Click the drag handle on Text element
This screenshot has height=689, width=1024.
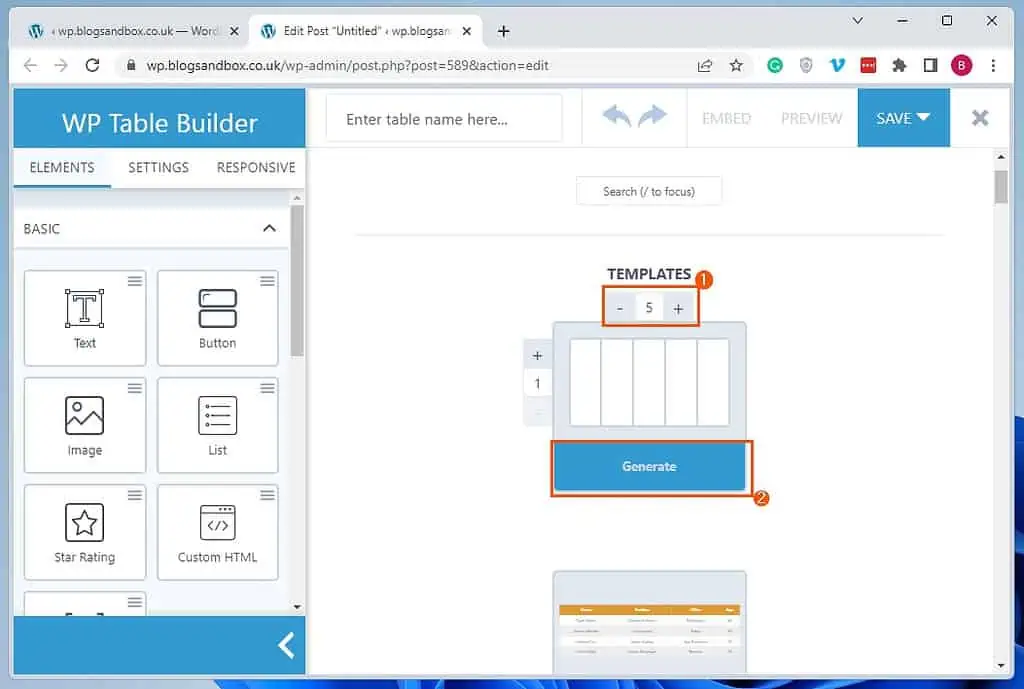click(x=135, y=281)
